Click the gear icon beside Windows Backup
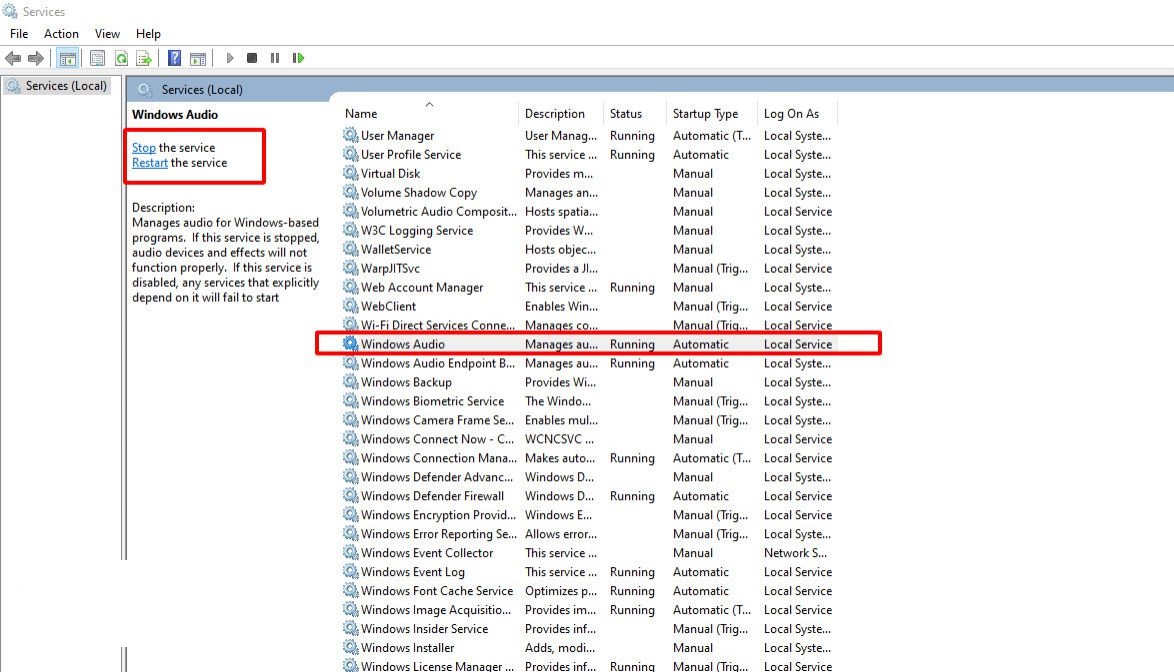Image resolution: width=1174 pixels, height=672 pixels. tap(350, 382)
